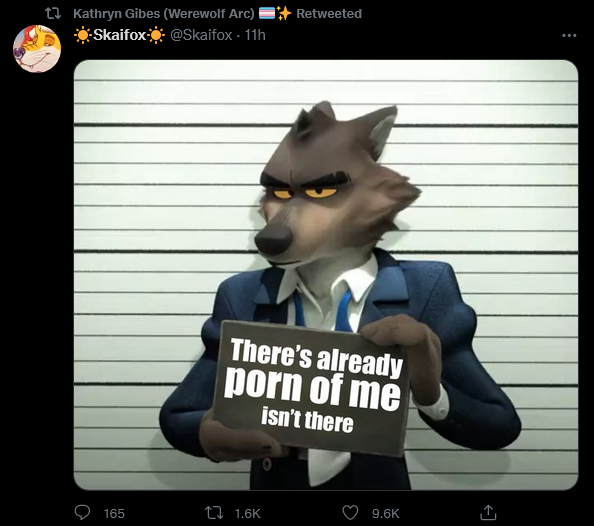Click the retweet arrows icon below the image
Viewport: 594px width, 526px height.
[214, 513]
